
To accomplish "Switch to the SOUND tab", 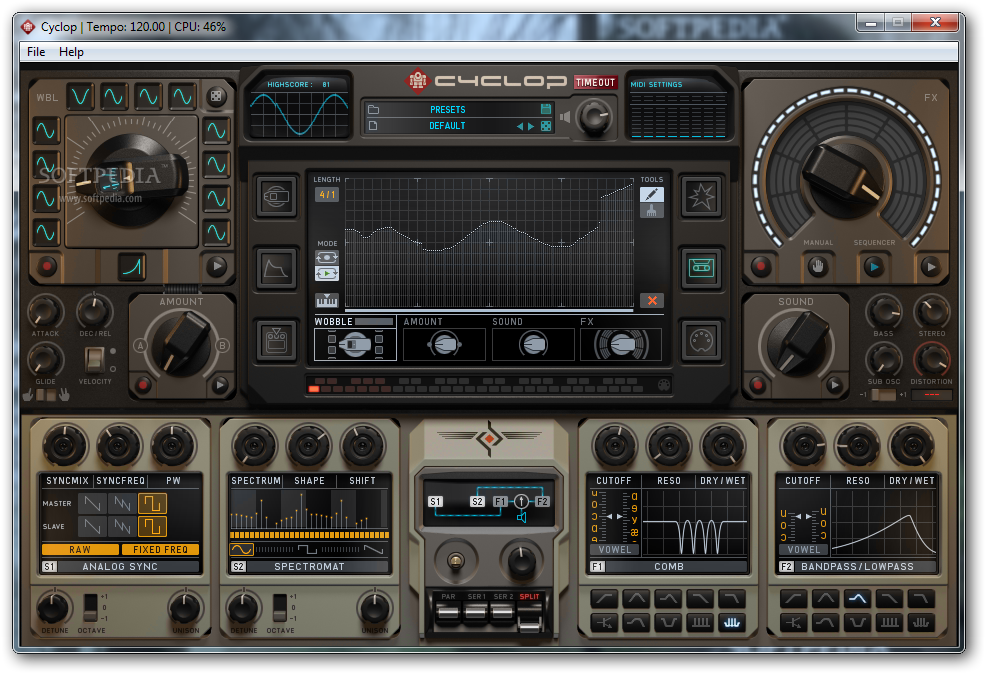I will coord(533,338).
